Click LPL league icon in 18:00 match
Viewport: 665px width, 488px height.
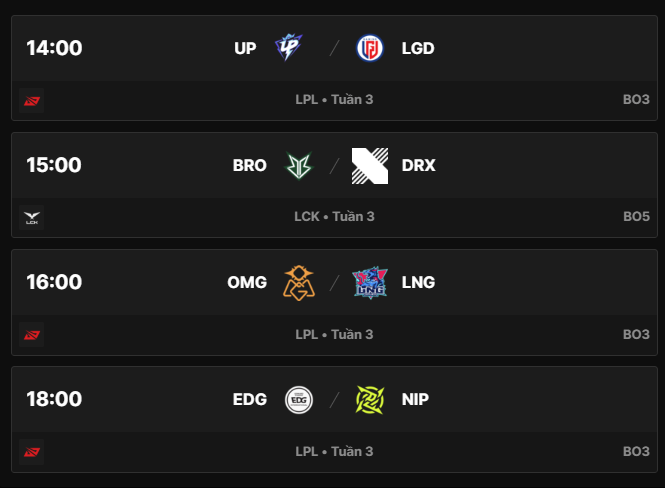pyautogui.click(x=31, y=451)
